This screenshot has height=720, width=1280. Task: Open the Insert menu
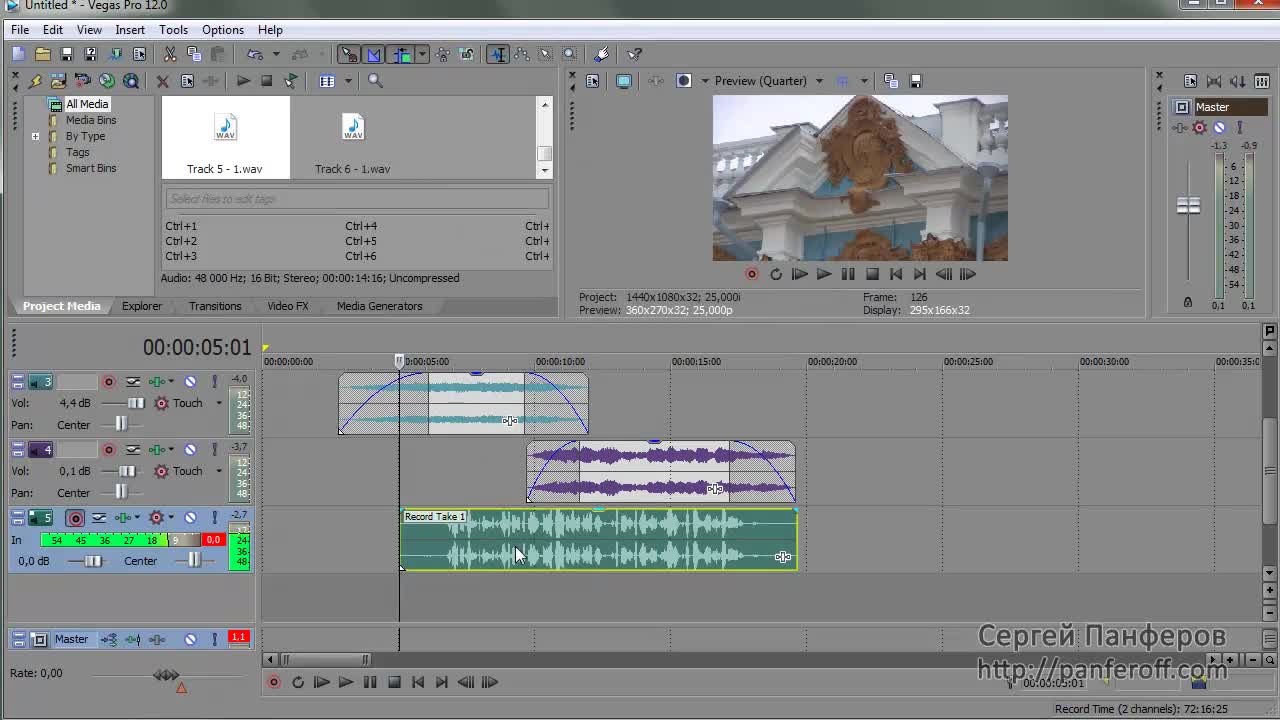coord(130,30)
